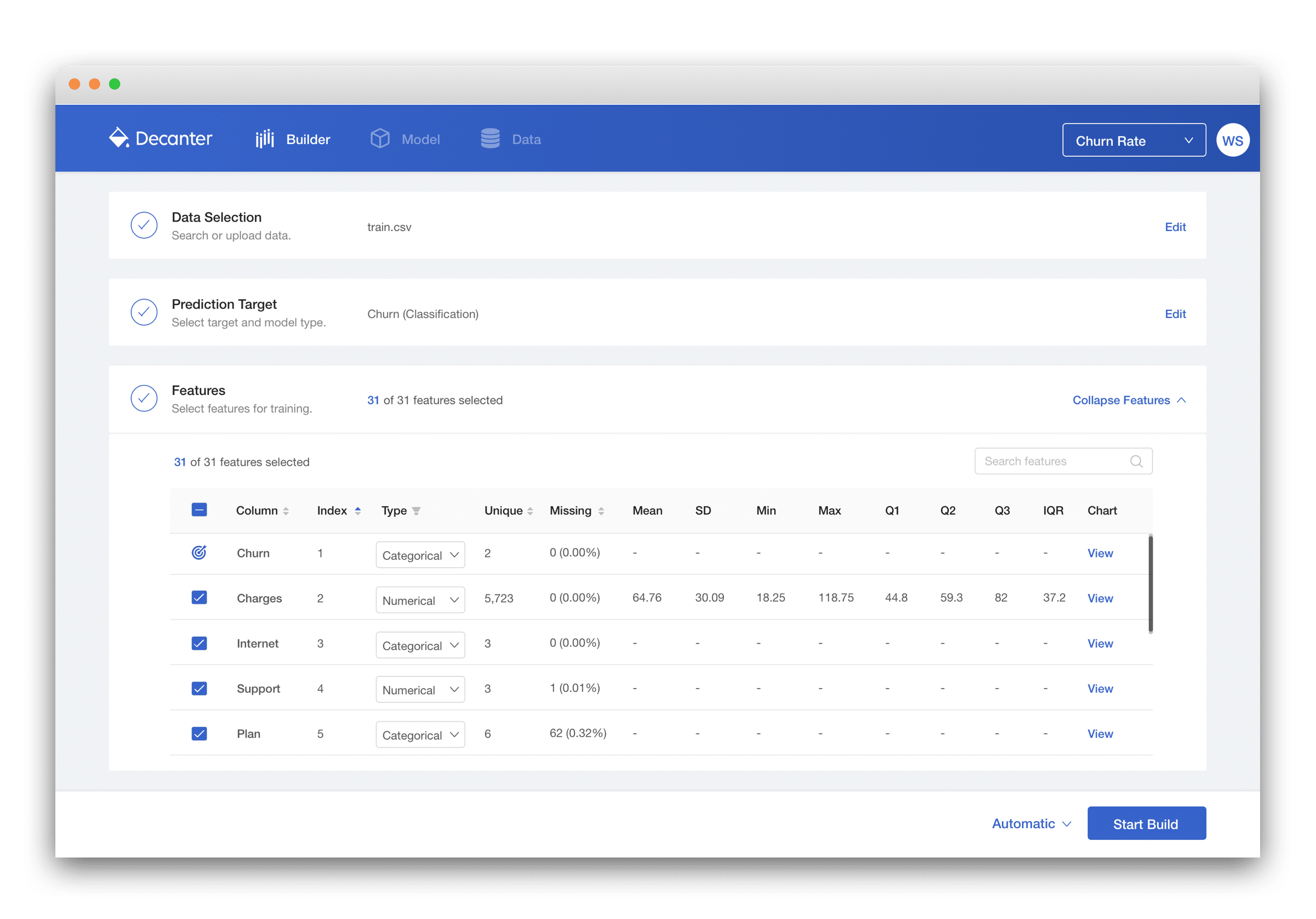The image size is (1316, 919).
Task: Open the WS user avatar
Action: [1232, 141]
